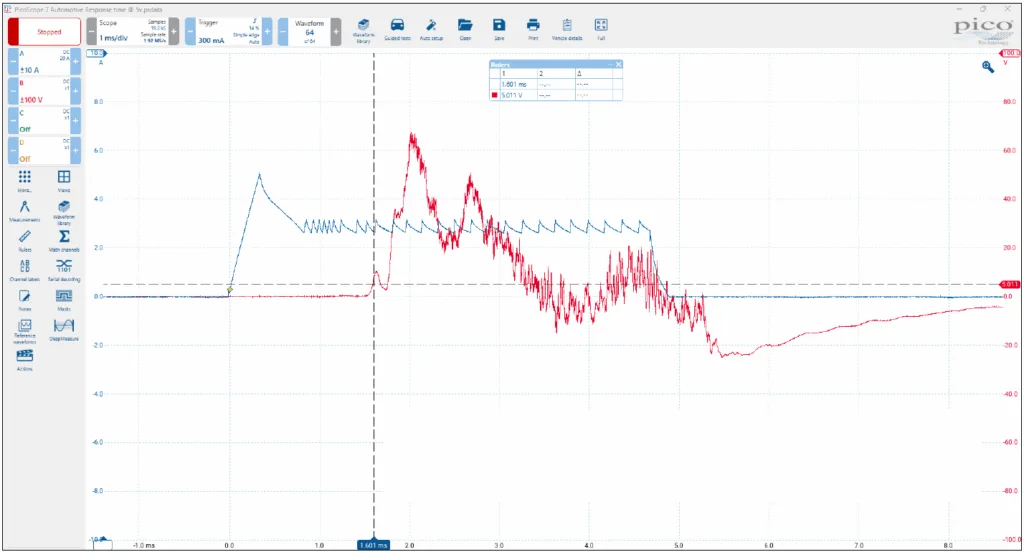Open the Masks tool
The height and width of the screenshot is (552, 1024).
click(63, 300)
